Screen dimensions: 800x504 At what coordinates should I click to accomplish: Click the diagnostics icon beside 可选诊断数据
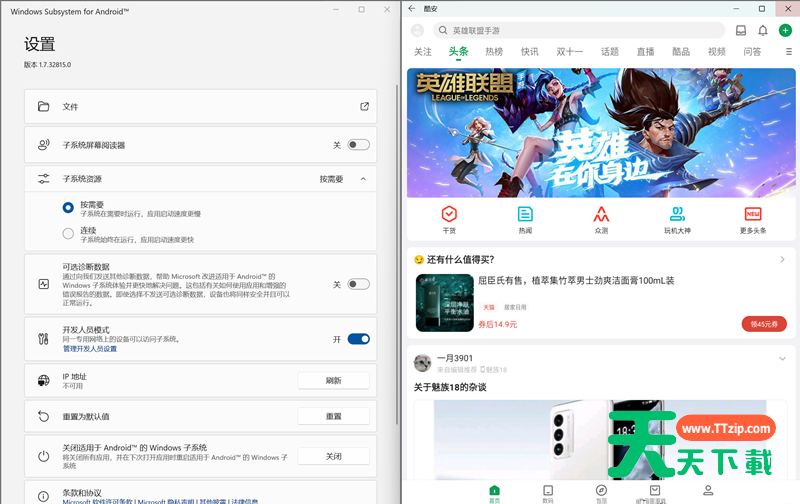pos(43,284)
